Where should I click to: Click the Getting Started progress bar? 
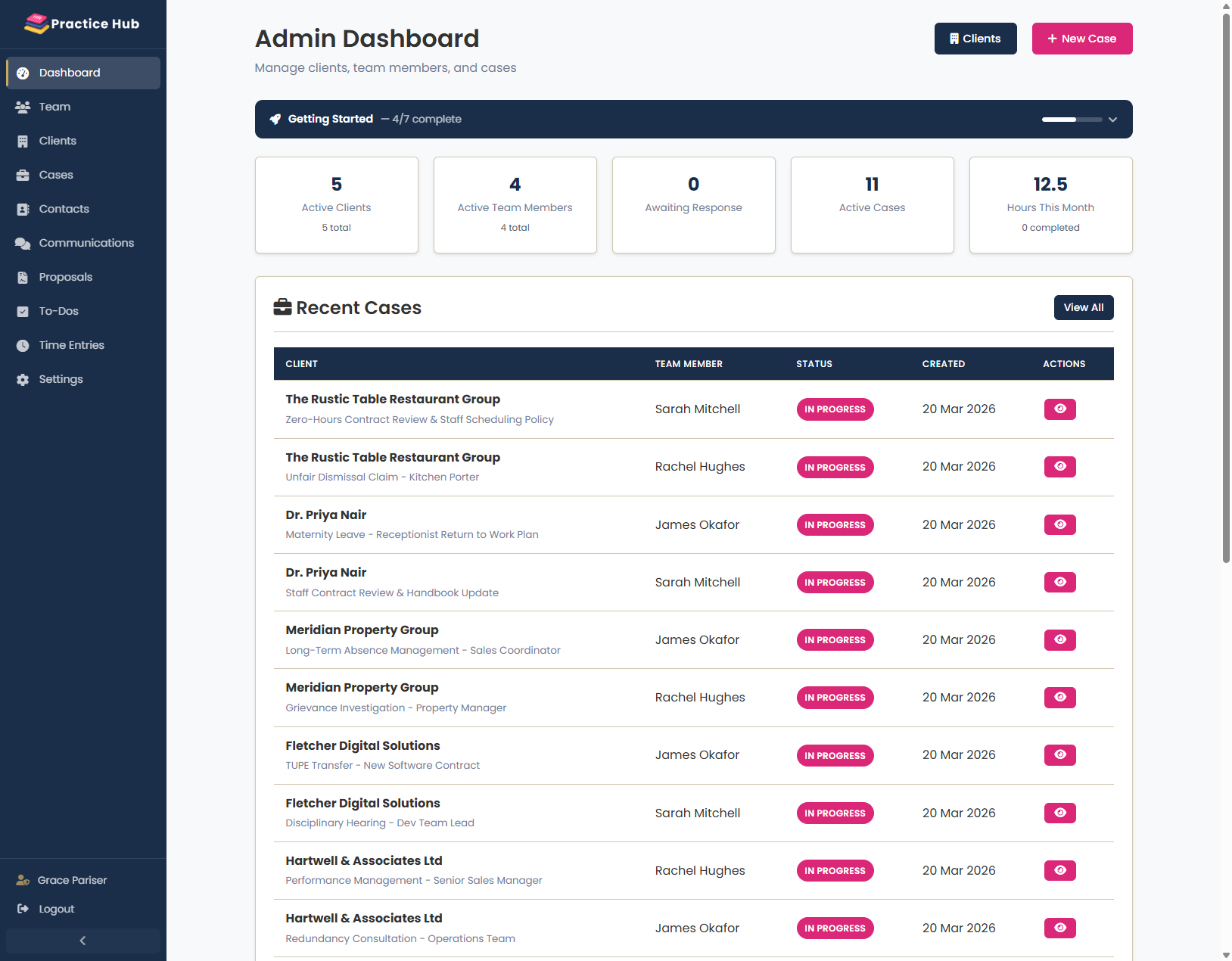[x=1072, y=119]
